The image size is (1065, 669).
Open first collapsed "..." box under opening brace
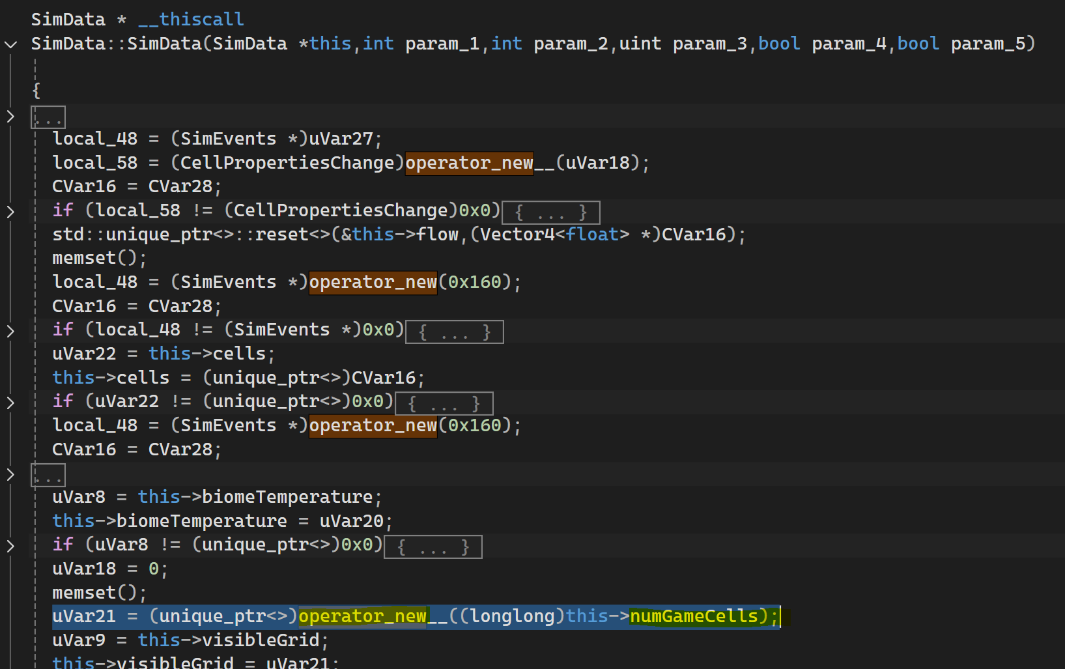coord(47,117)
